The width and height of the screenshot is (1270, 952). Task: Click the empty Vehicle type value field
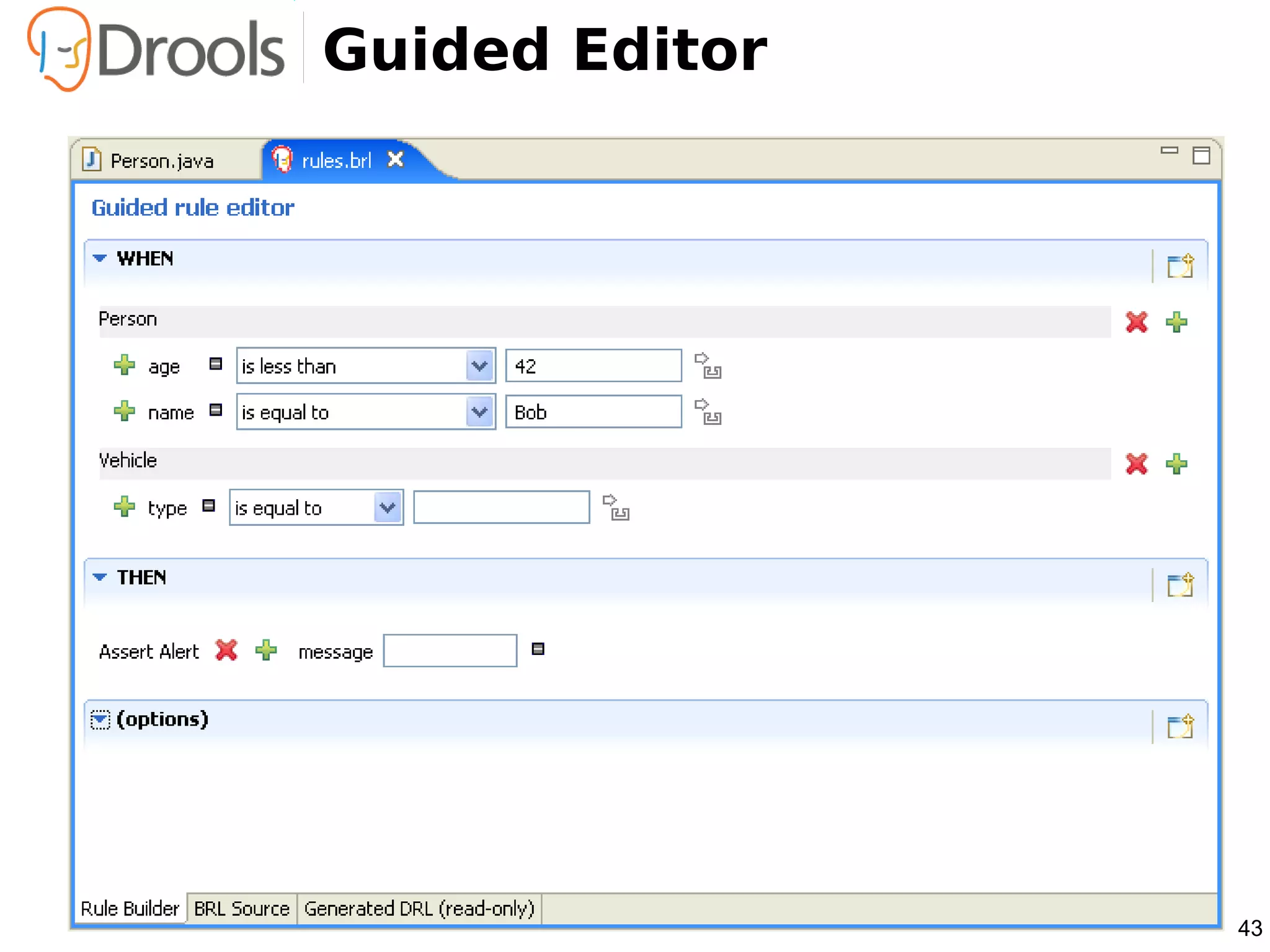click(502, 507)
